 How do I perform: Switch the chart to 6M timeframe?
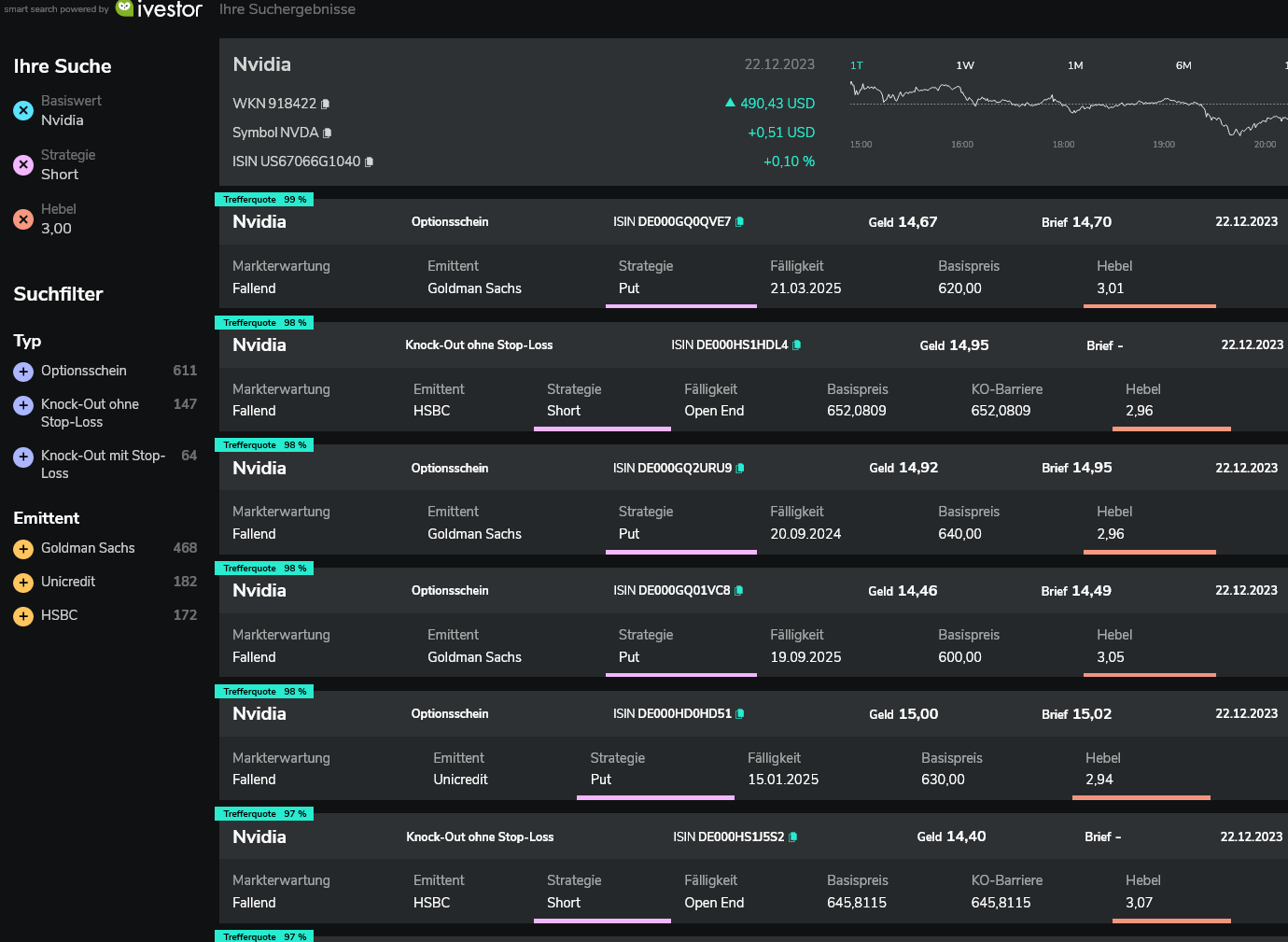point(1183,65)
